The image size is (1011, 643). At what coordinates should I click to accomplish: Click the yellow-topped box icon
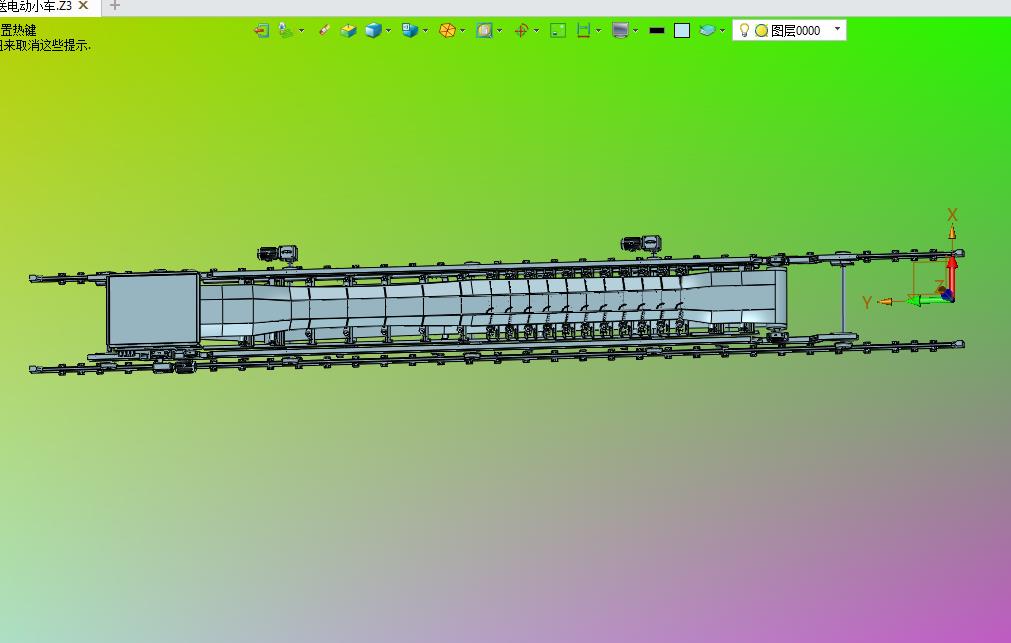tap(348, 30)
